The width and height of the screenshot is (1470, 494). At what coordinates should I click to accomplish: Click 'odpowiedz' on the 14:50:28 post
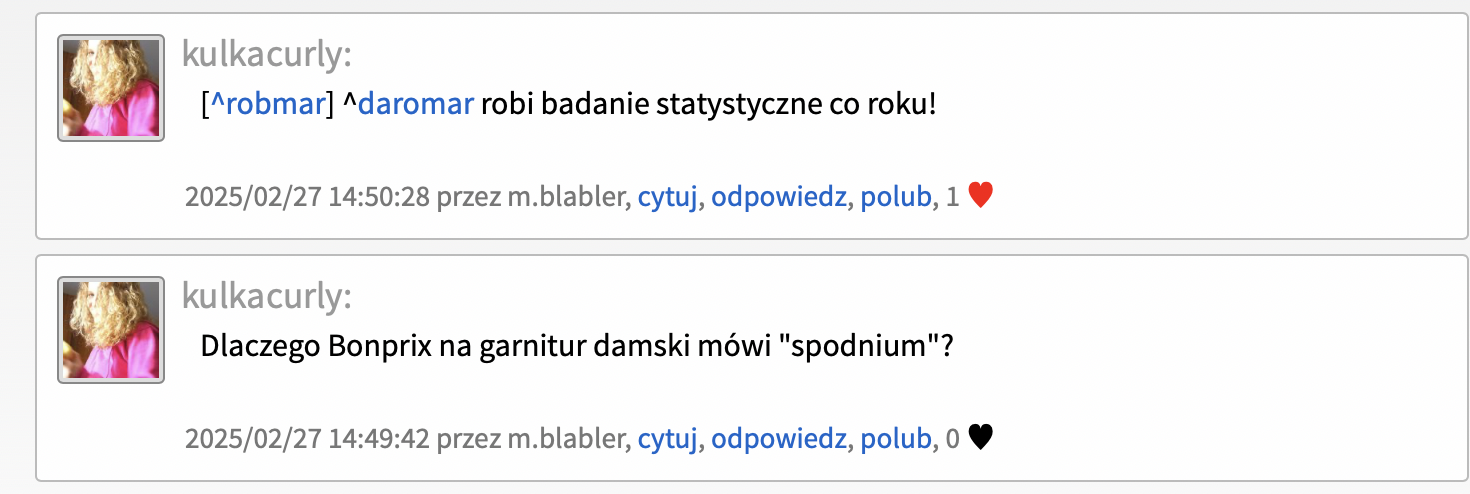pos(779,198)
